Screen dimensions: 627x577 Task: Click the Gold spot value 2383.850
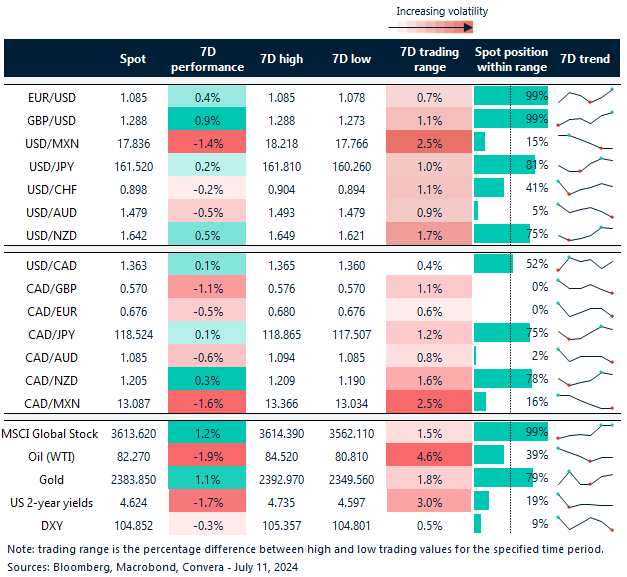pyautogui.click(x=132, y=478)
